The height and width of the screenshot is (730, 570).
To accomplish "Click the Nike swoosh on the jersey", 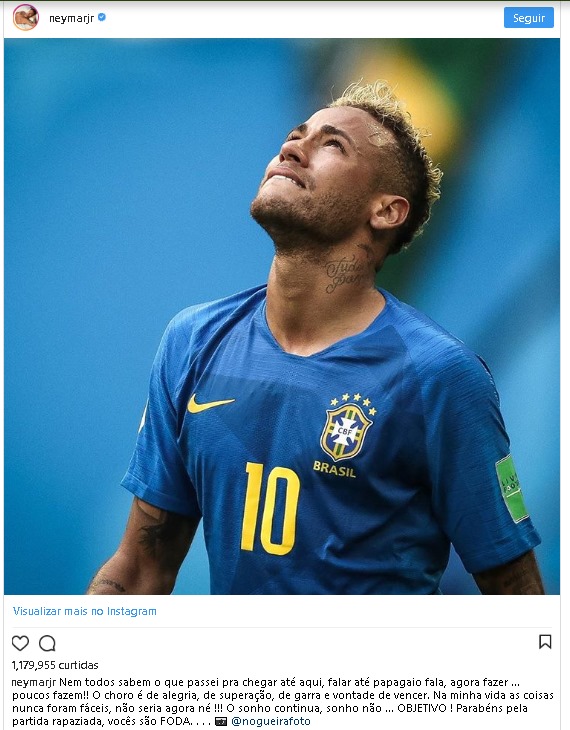I will pos(210,404).
